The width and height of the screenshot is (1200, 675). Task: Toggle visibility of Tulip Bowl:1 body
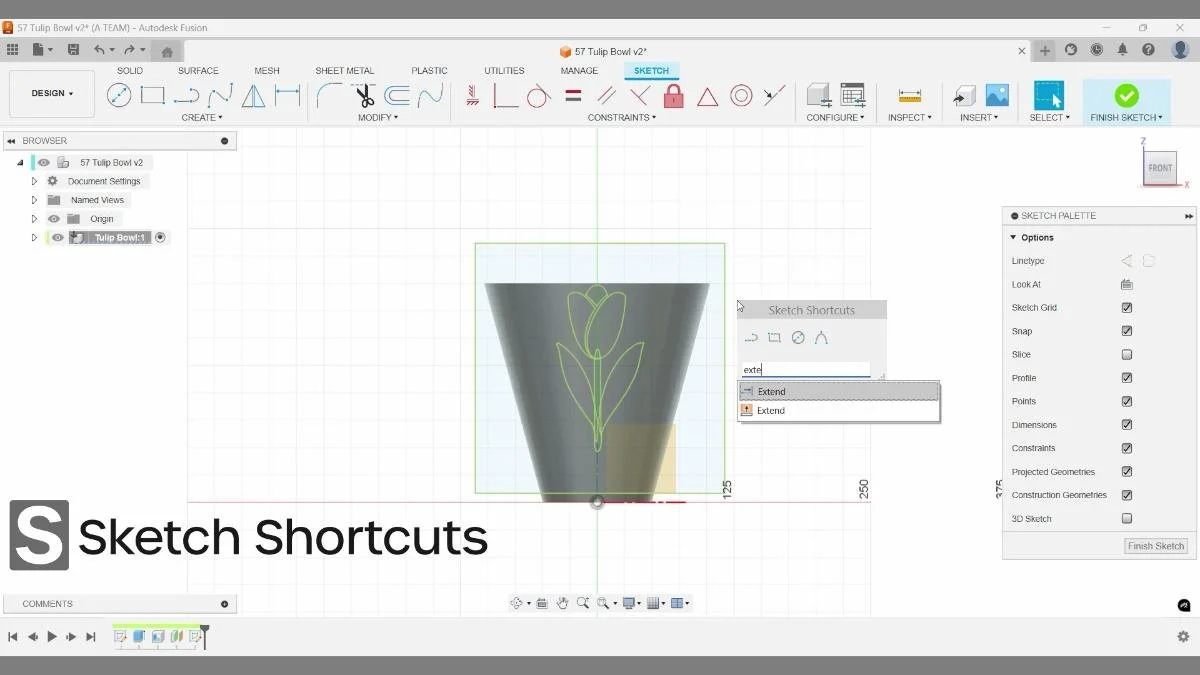58,237
